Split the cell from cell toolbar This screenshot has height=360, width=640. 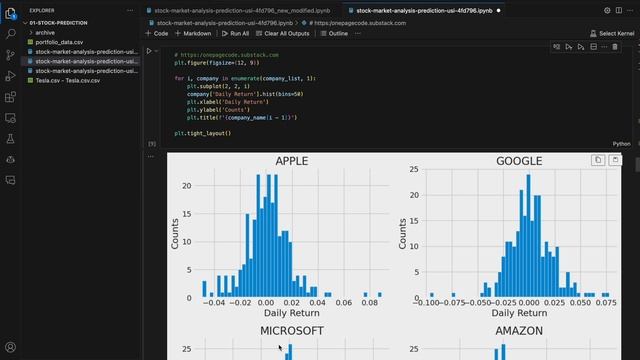593,47
